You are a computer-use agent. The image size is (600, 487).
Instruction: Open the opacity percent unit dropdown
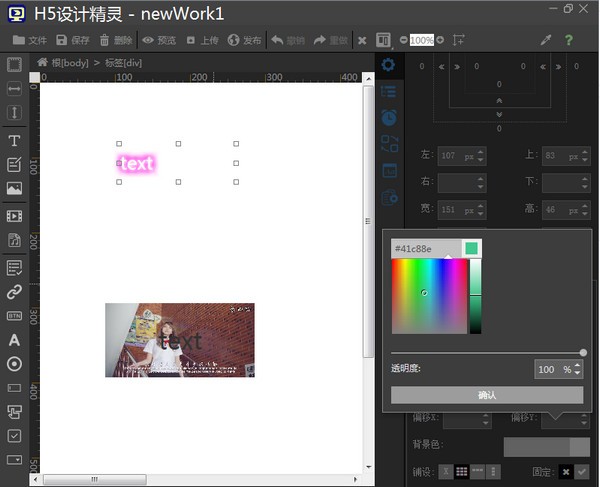(x=567, y=370)
